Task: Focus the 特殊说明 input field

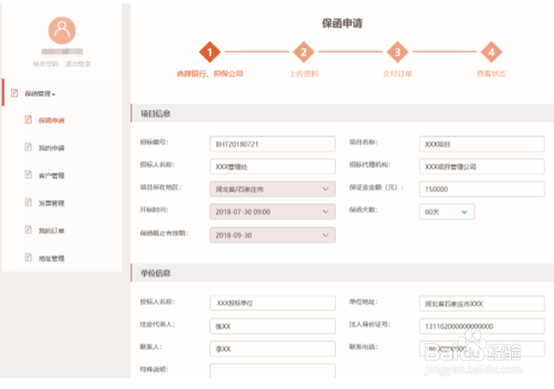Action: 272,371
